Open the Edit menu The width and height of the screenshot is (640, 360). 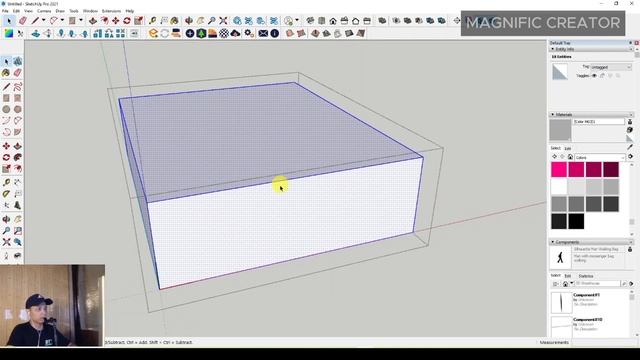[16, 11]
